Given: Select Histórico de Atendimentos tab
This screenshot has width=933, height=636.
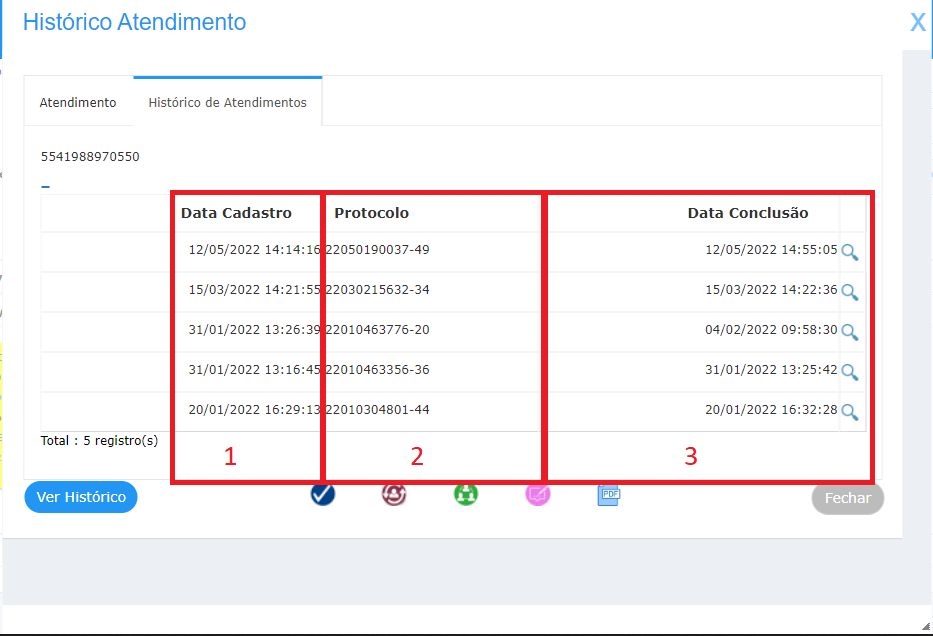Looking at the screenshot, I should point(227,102).
